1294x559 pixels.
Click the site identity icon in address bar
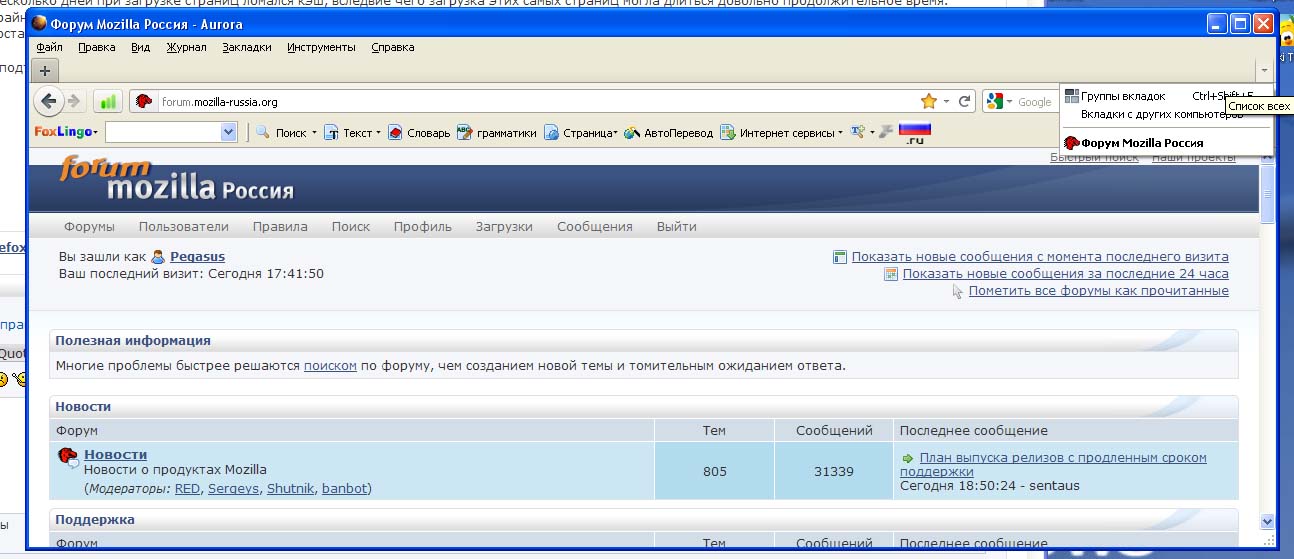[x=144, y=101]
